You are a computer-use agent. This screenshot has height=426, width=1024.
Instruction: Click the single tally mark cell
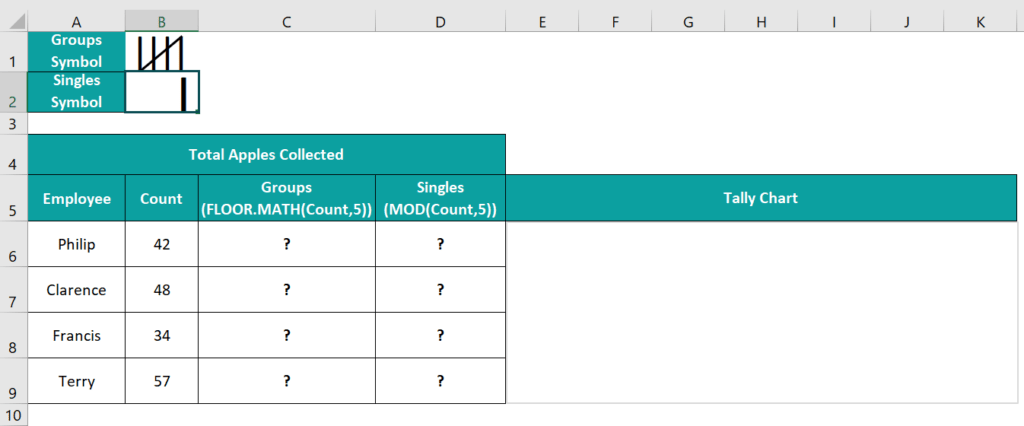tap(162, 92)
